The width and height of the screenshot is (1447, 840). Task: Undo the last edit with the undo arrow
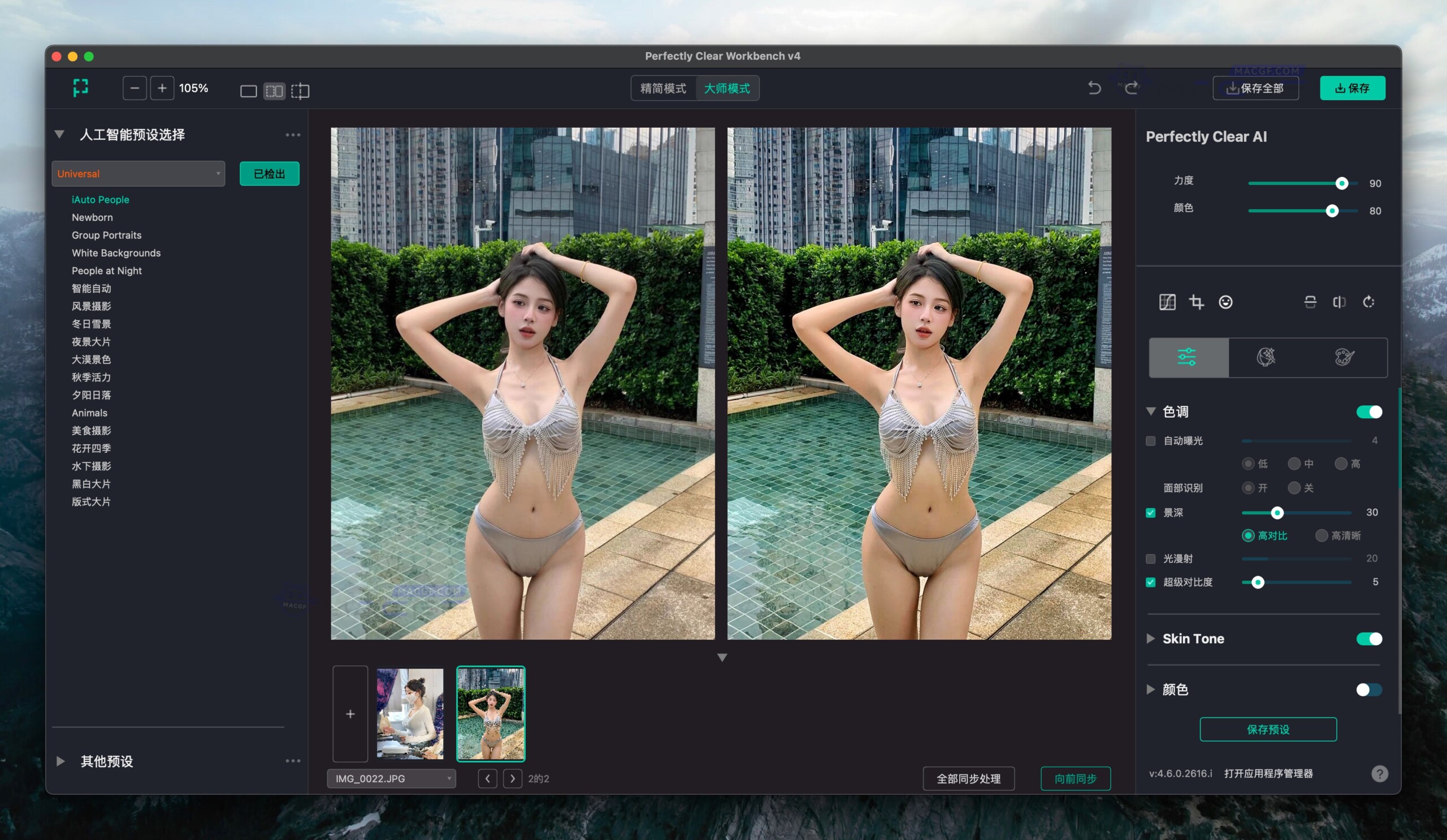coord(1094,88)
